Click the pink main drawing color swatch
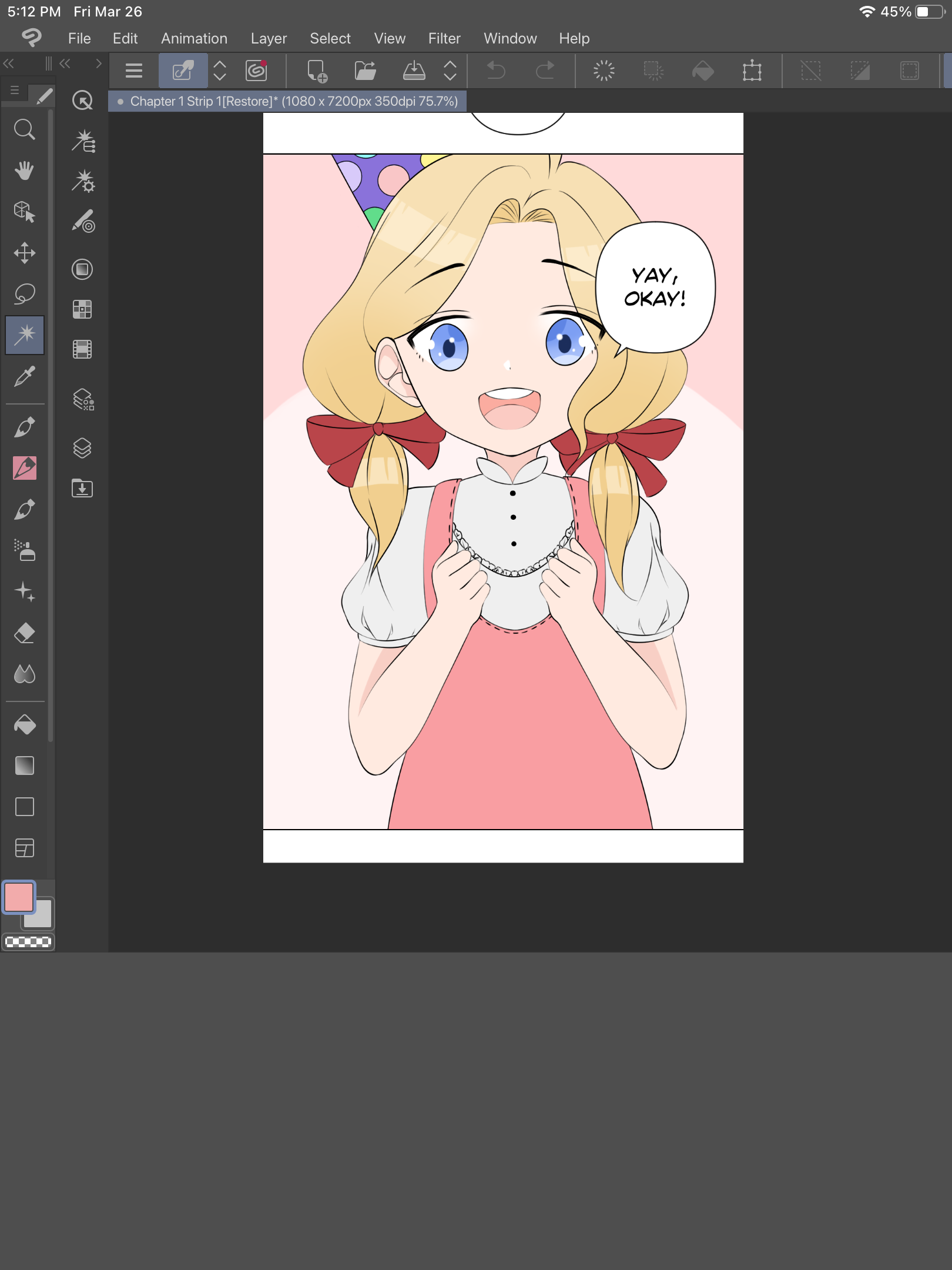Screen dimensions: 952x1270 coord(19,897)
